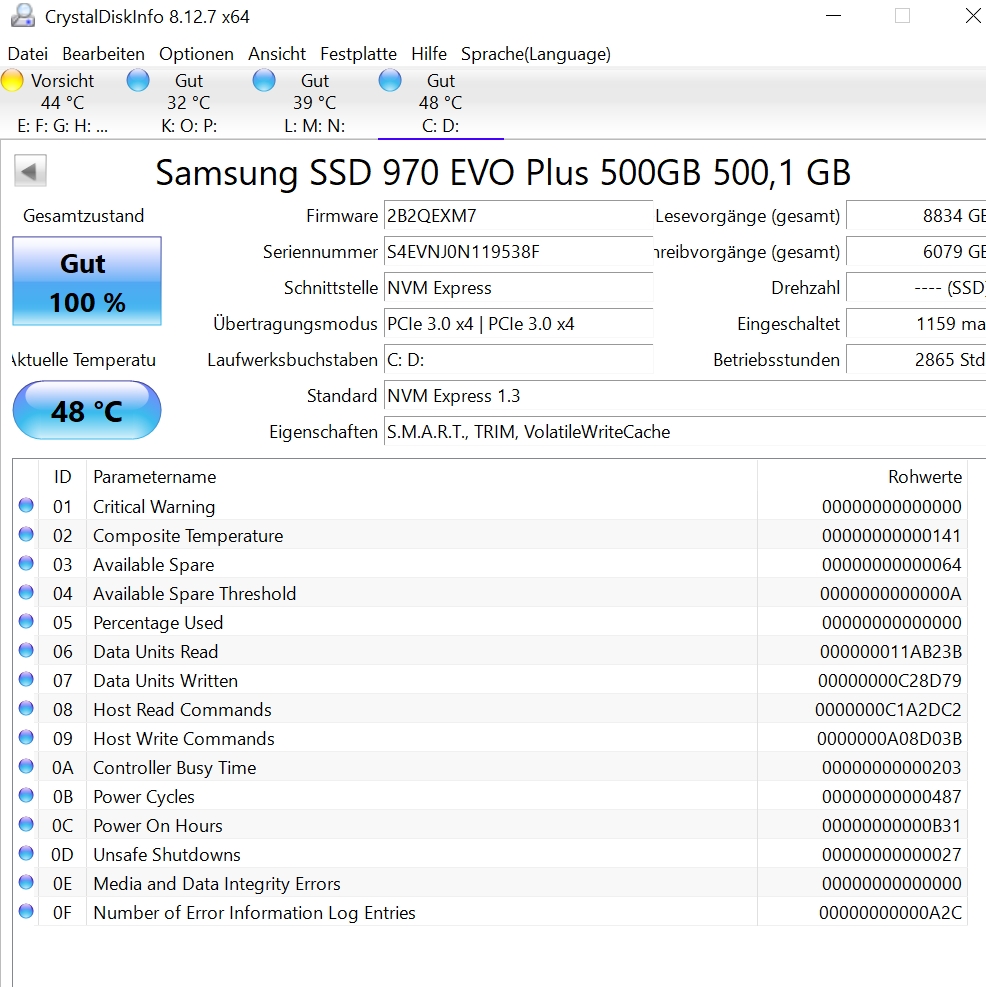Image resolution: width=986 pixels, height=987 pixels.
Task: Click raw value 00000000C28D79
Action: (x=889, y=680)
